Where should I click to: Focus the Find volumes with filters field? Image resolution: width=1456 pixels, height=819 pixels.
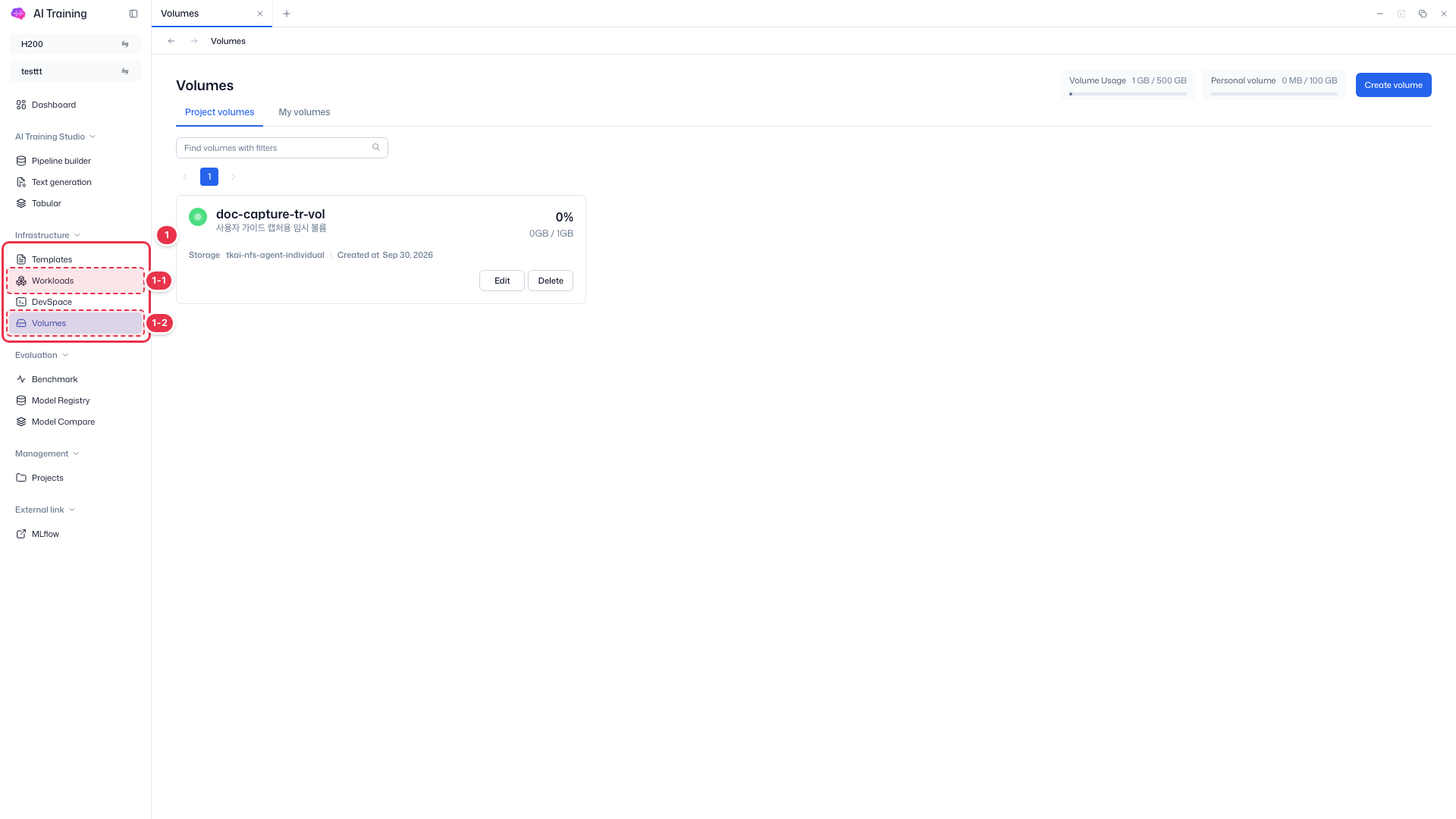282,148
